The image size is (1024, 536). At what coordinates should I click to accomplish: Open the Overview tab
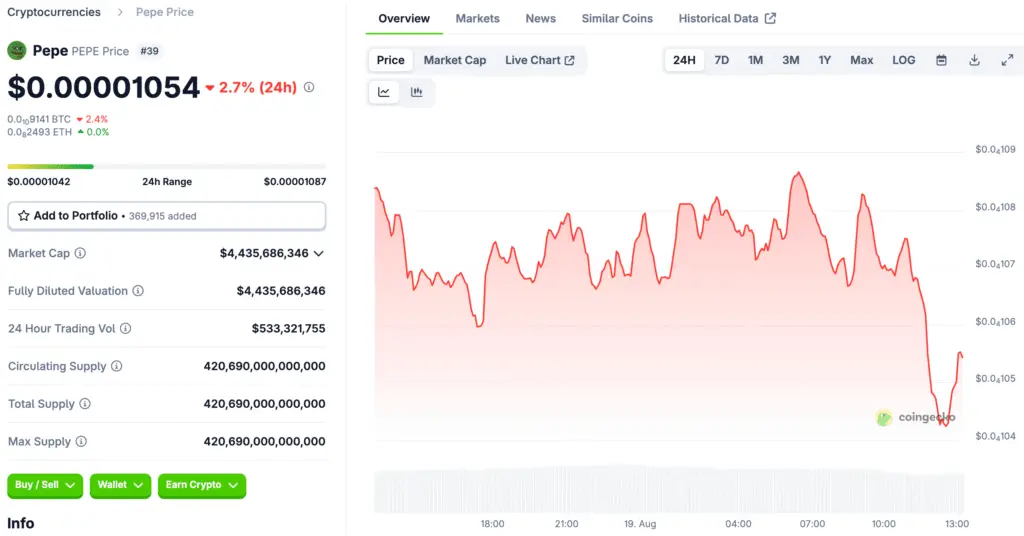[404, 18]
